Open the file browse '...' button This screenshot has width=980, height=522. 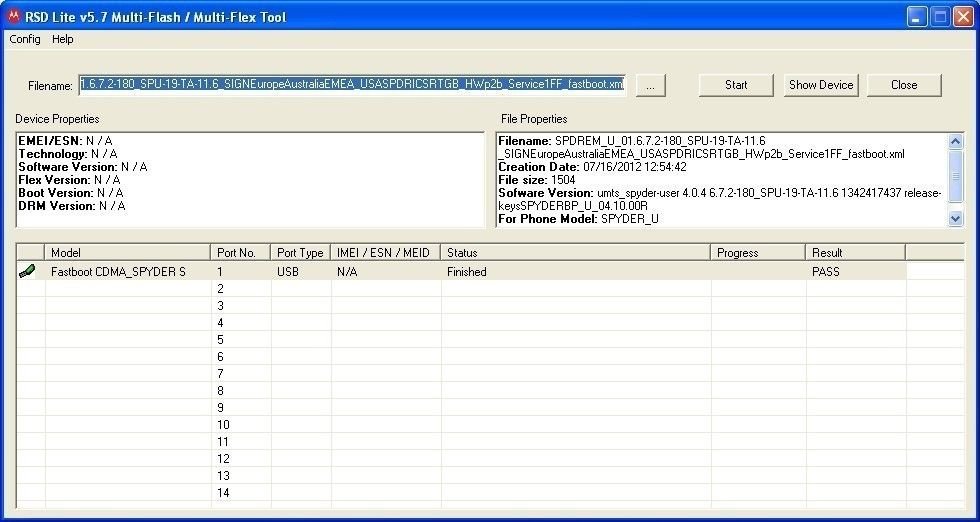pos(651,86)
